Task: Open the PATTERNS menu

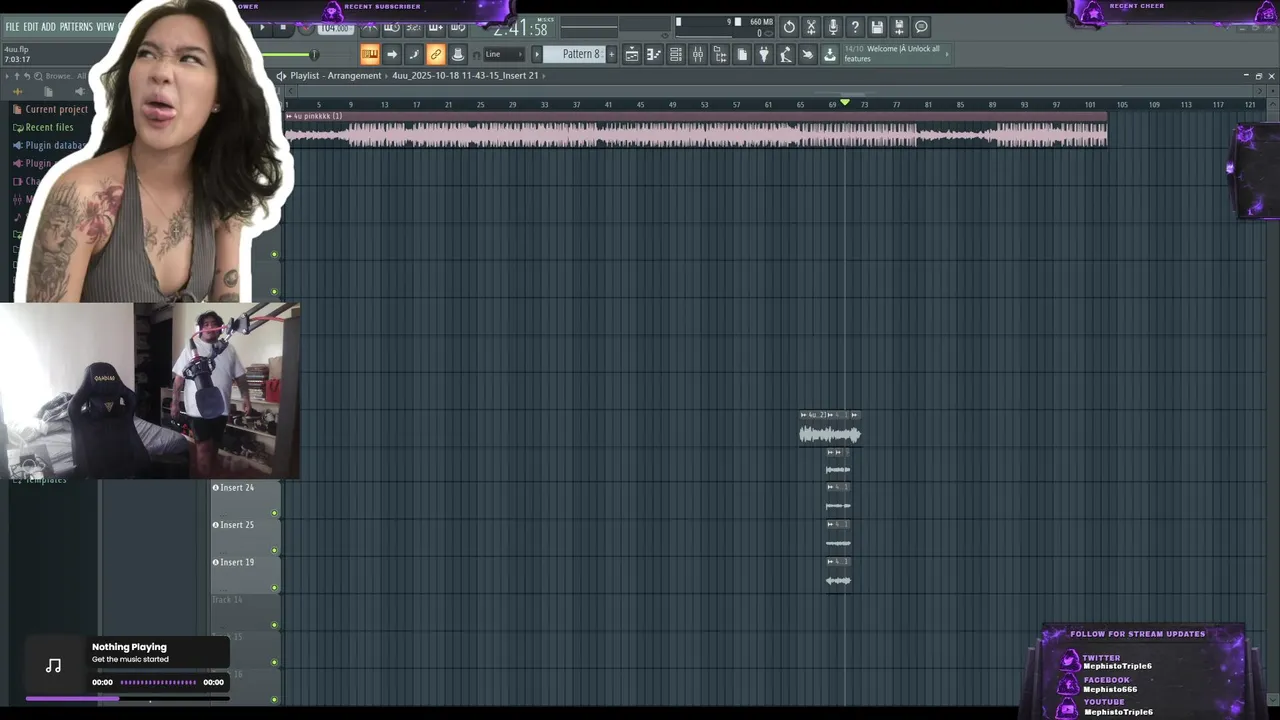Action: pos(76,27)
